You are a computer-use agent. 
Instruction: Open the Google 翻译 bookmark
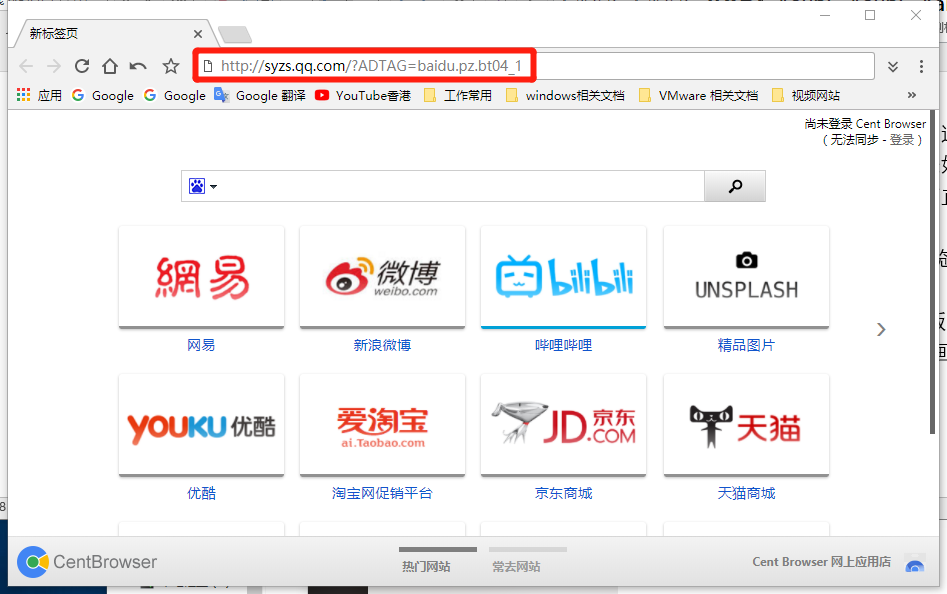point(260,95)
